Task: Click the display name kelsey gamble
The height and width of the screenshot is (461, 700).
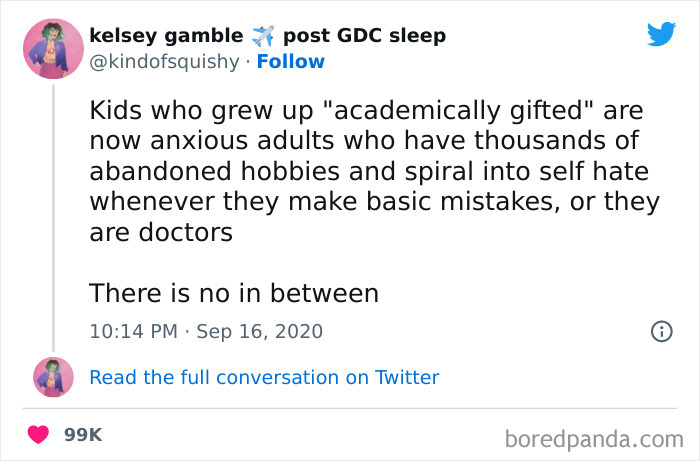Action: click(x=166, y=36)
